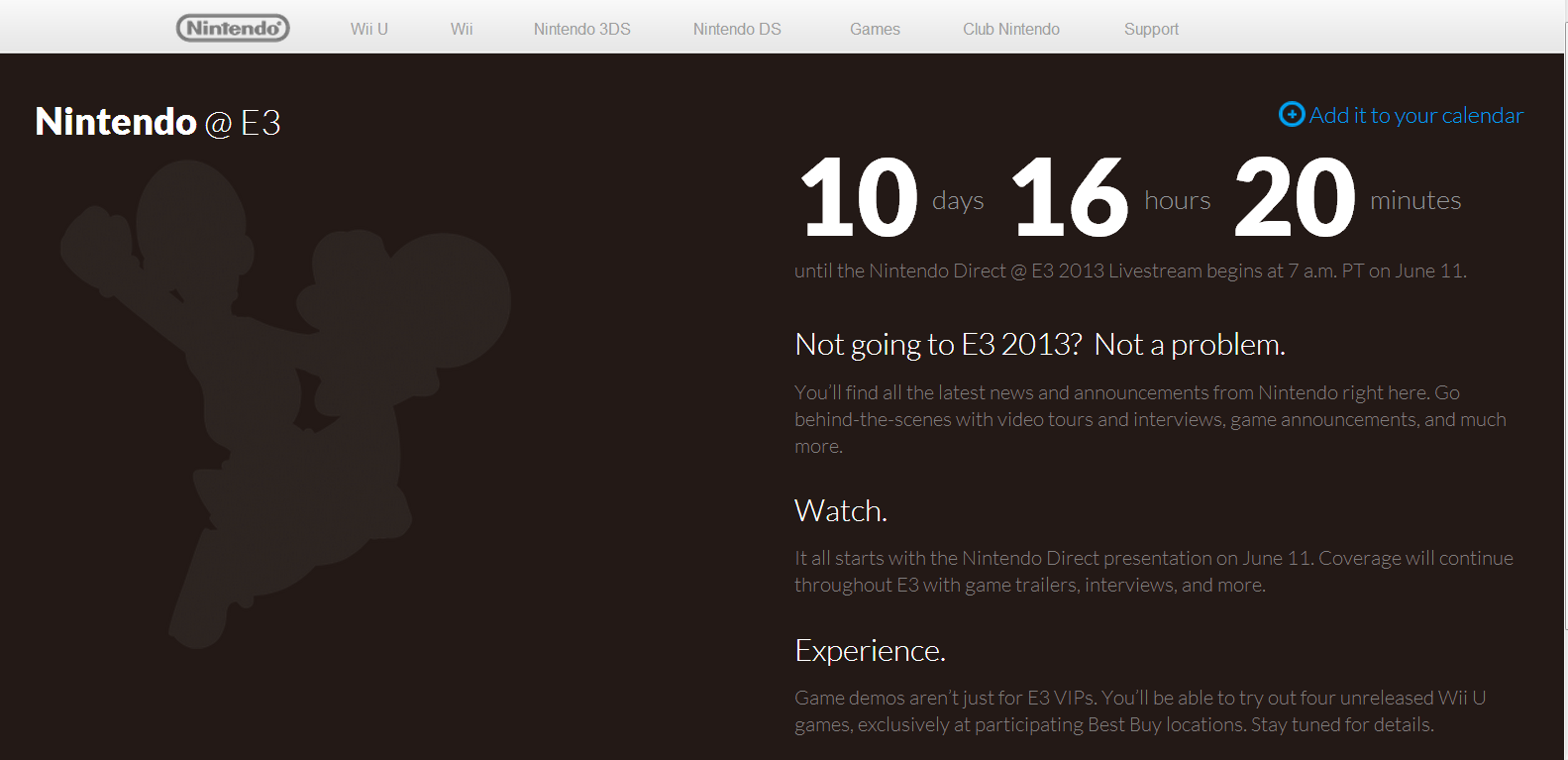Click the Nintendo logo in navigation bar
Image resolution: width=1568 pixels, height=760 pixels.
point(233,28)
